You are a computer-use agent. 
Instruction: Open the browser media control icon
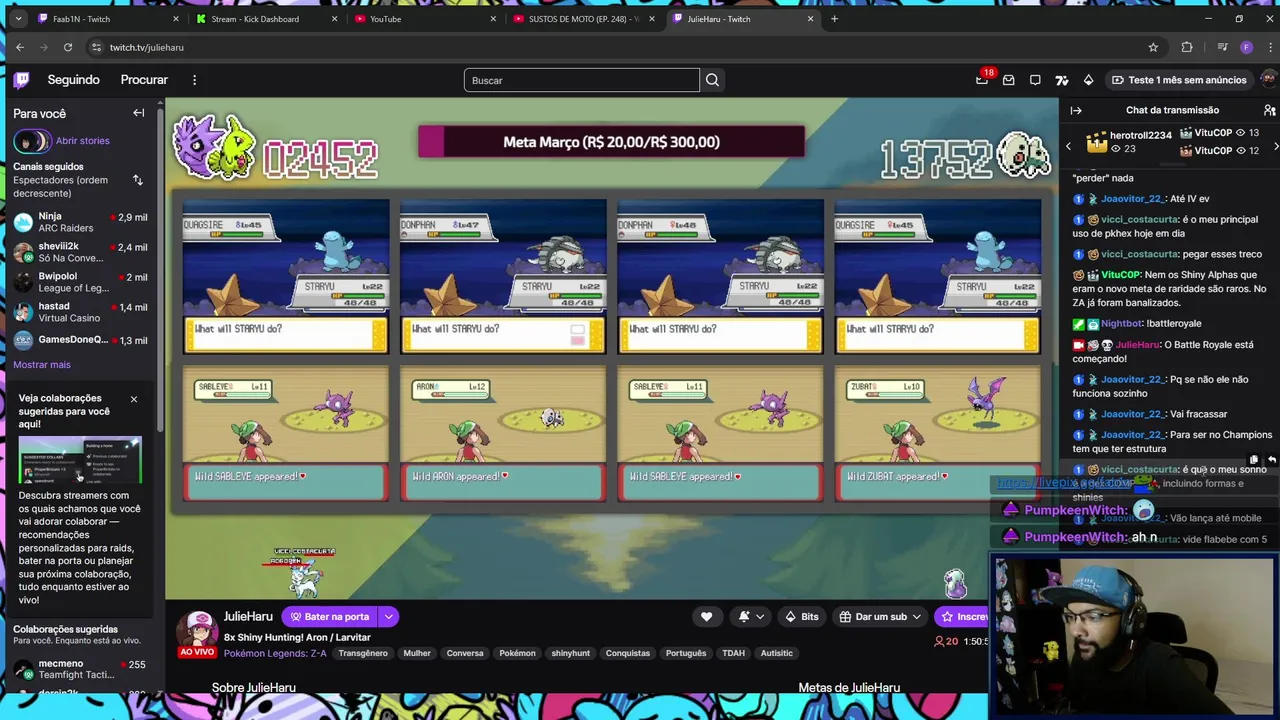tap(1222, 47)
